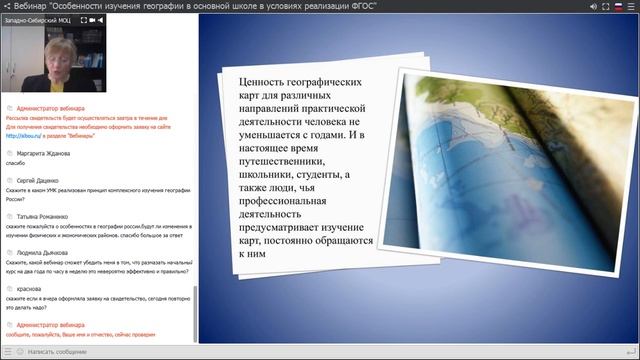The width and height of the screenshot is (640, 360).
Task: Mute the presenter video speaker icon
Action: click(x=100, y=20)
